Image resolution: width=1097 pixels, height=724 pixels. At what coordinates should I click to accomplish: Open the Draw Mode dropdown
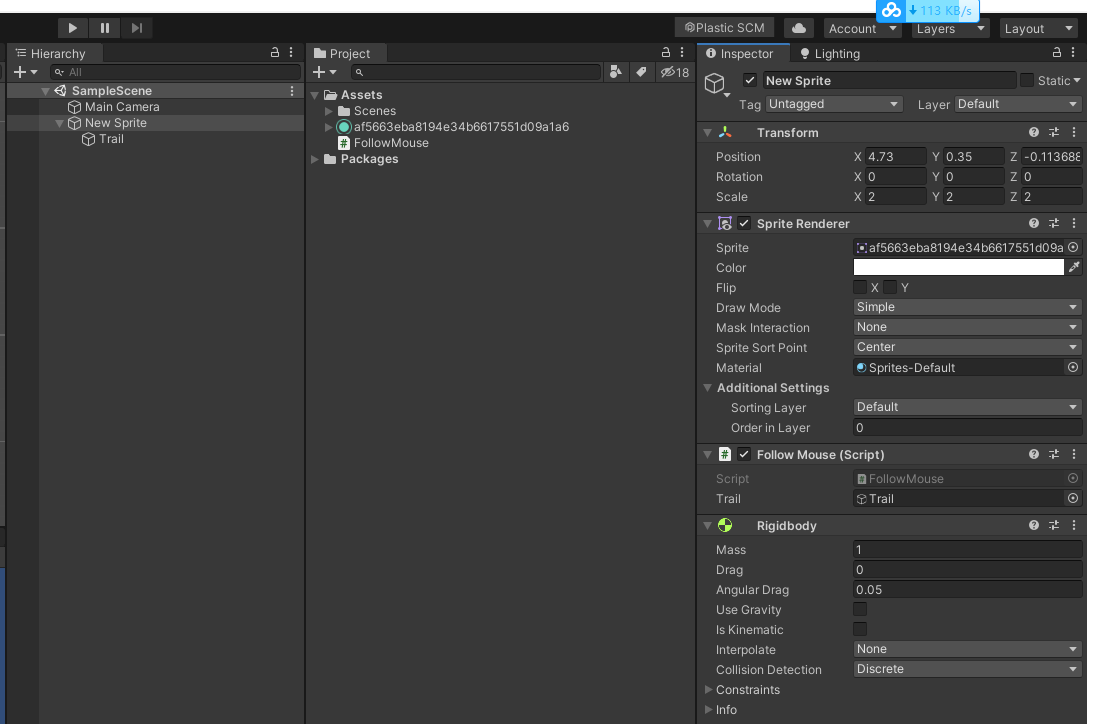[x=965, y=307]
